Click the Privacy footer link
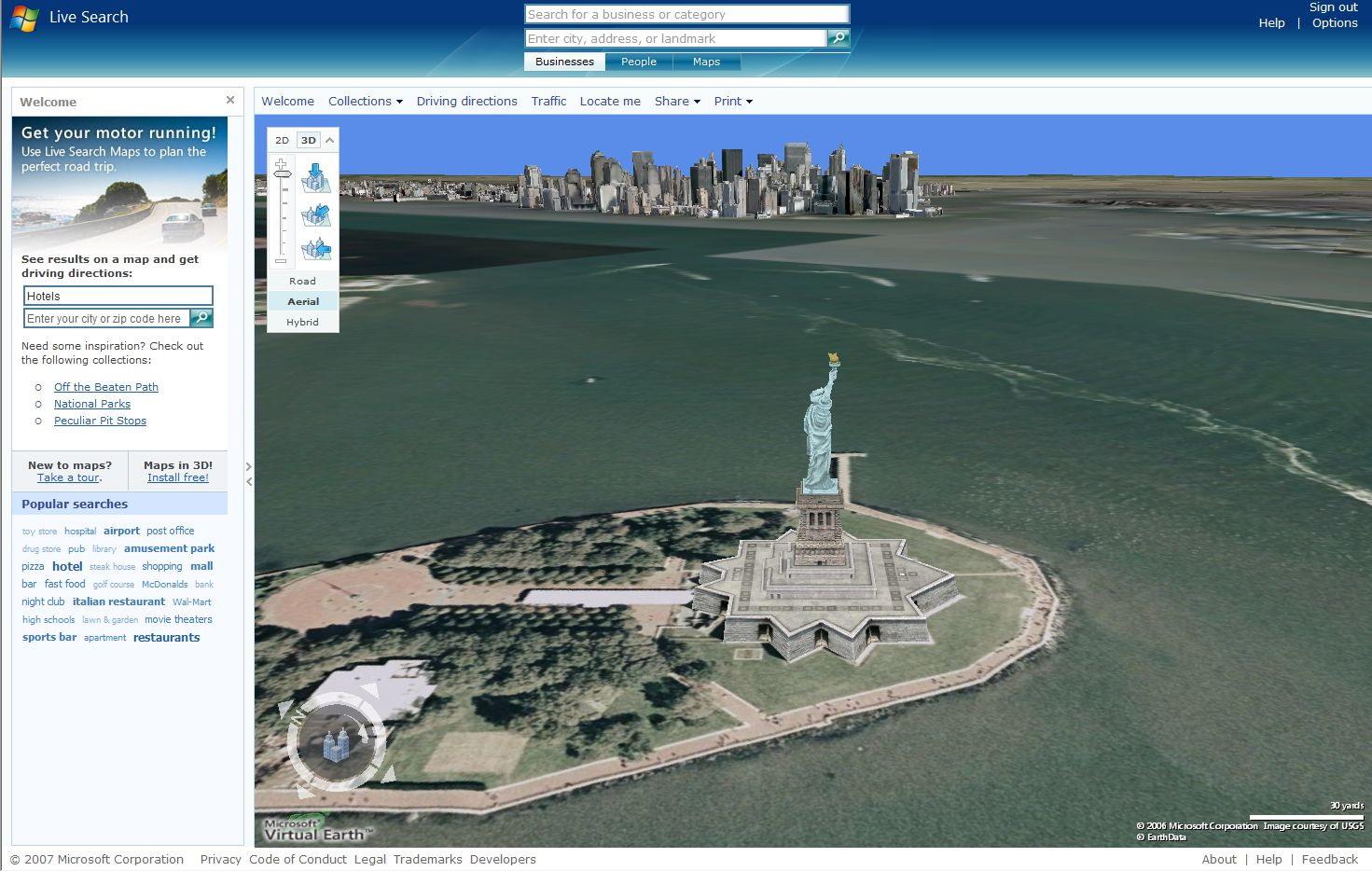 (x=220, y=860)
